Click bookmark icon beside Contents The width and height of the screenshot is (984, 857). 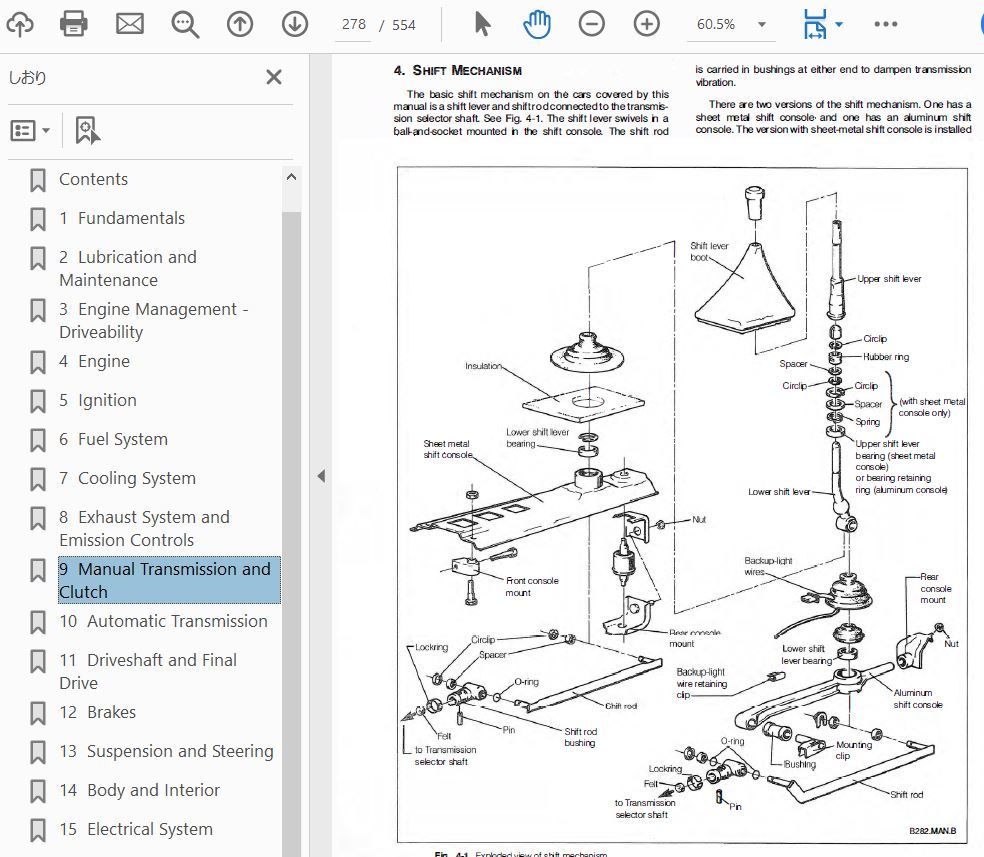click(38, 180)
